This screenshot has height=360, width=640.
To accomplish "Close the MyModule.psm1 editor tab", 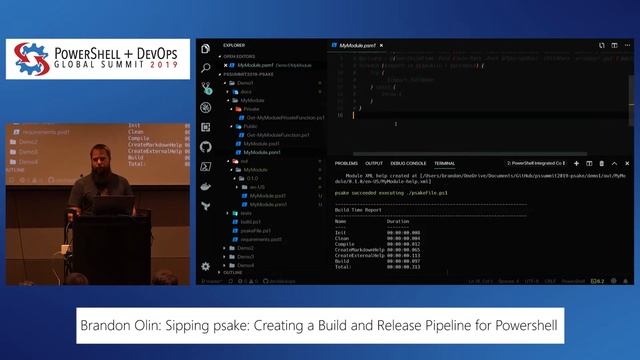I will (381, 45).
